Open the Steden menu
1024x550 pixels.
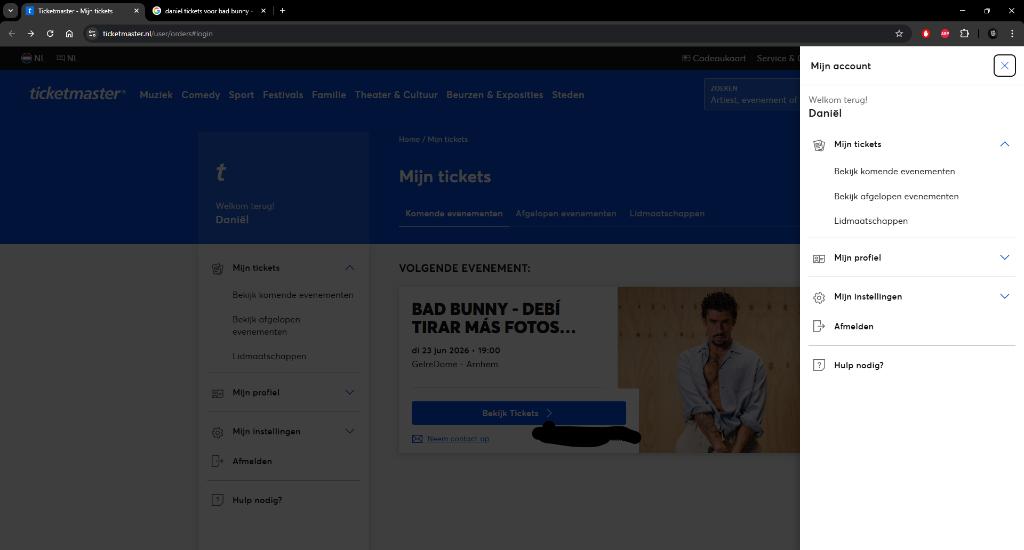tap(568, 95)
